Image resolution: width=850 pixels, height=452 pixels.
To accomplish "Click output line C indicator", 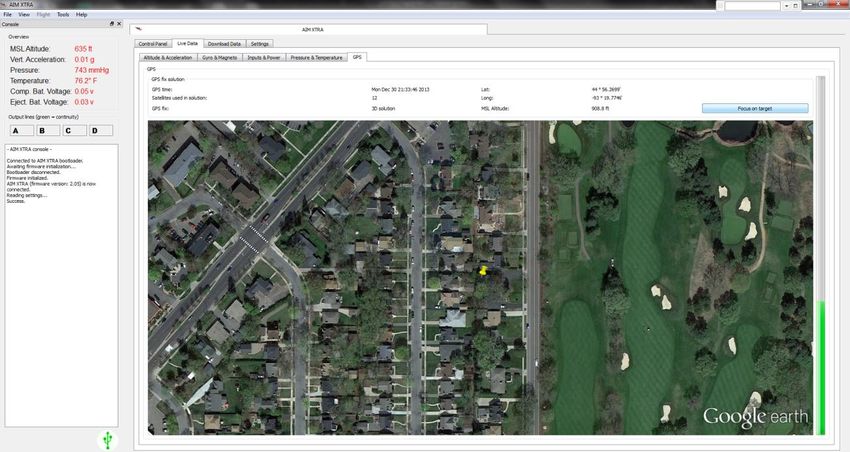I will click(x=75, y=131).
